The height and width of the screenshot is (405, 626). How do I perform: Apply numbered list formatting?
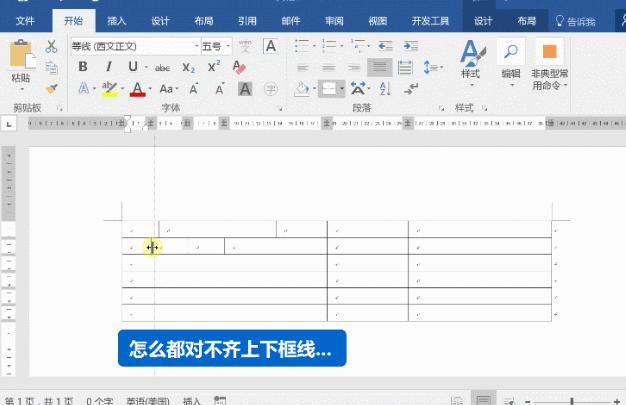(x=329, y=46)
